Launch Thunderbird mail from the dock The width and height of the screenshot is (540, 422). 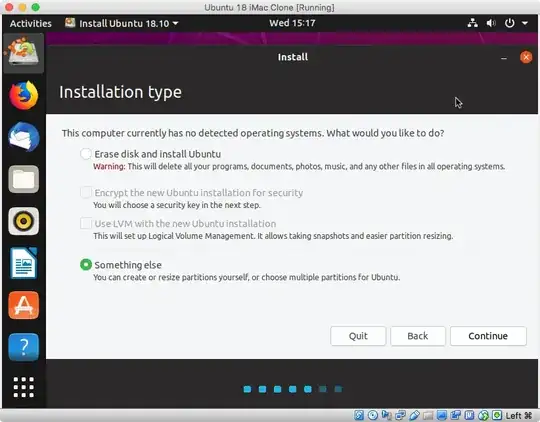coord(23,137)
